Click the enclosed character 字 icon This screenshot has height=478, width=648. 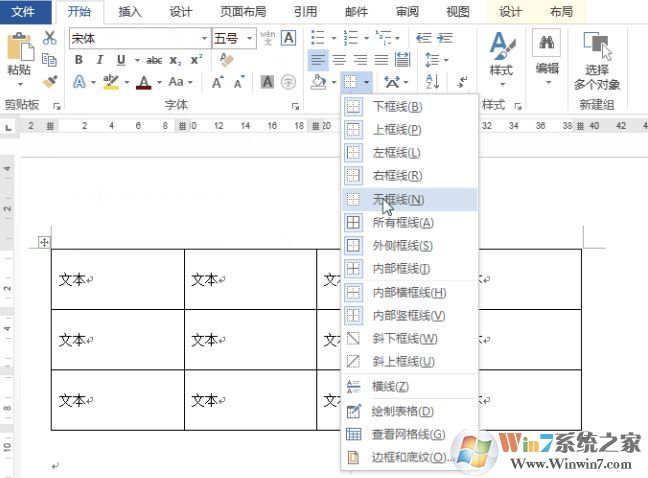click(288, 82)
